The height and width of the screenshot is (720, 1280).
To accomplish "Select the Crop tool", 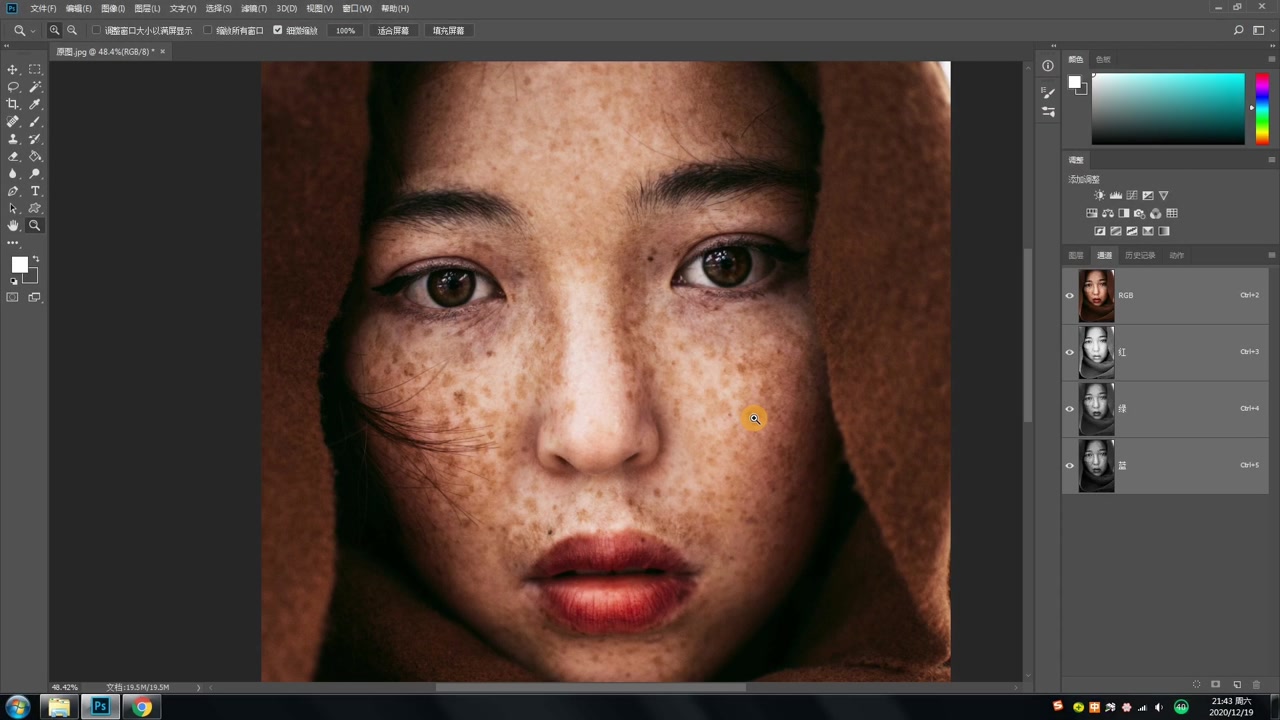I will point(13,104).
